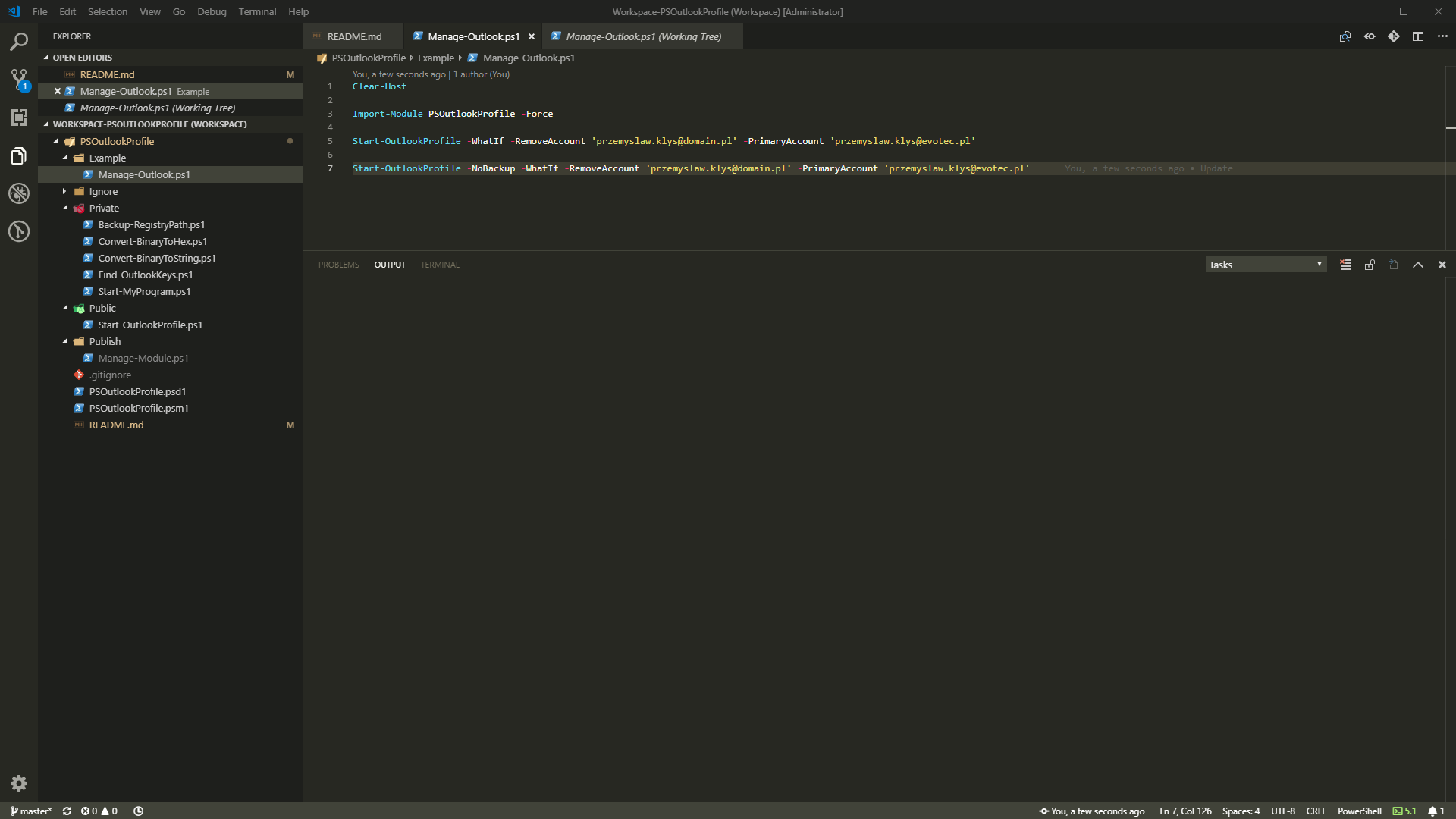Switch to the PROBLEMS panel tab

[338, 265]
